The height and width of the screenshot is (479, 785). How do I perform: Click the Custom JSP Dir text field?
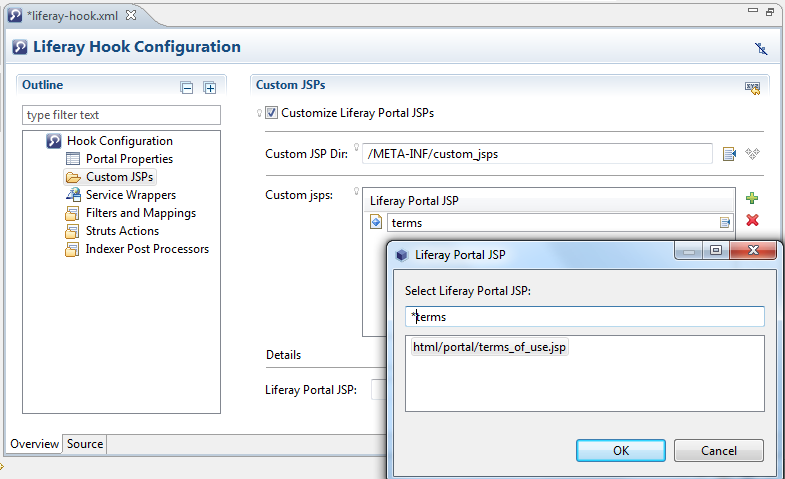point(537,154)
